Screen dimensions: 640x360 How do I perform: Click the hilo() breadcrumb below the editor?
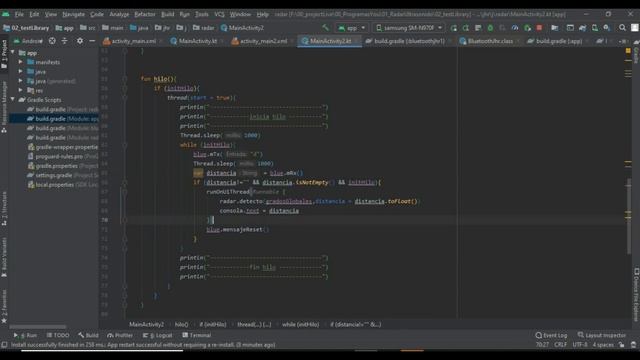point(182,324)
